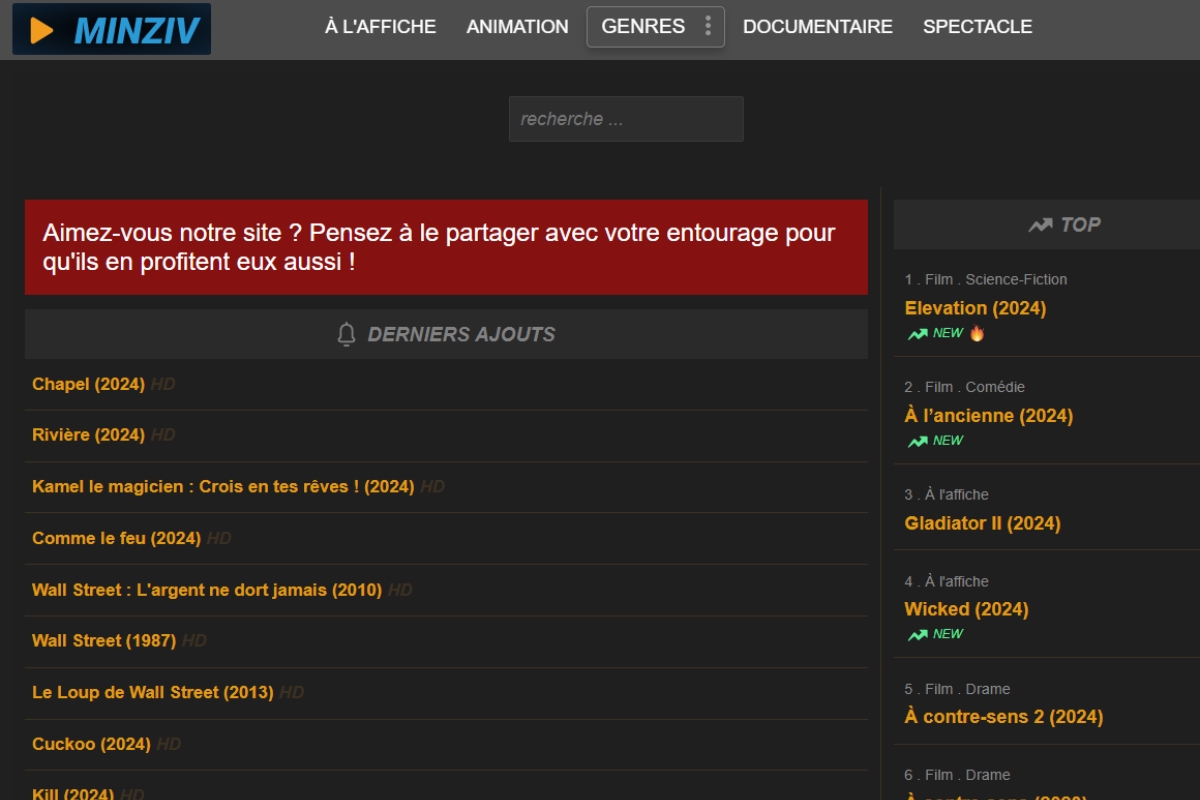1200x800 pixels.
Task: Click the bell icon beside DERNIERS AJOUTS
Action: pyautogui.click(x=346, y=334)
